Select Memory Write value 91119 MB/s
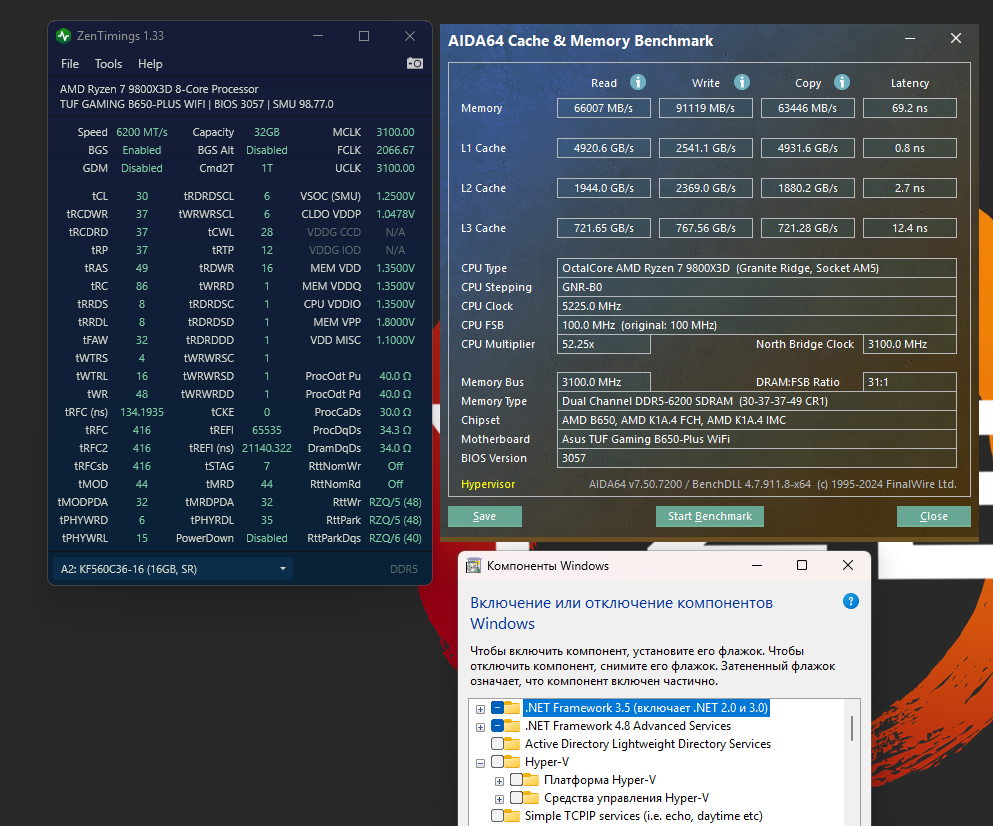Viewport: 993px width, 826px height. pyautogui.click(x=705, y=108)
